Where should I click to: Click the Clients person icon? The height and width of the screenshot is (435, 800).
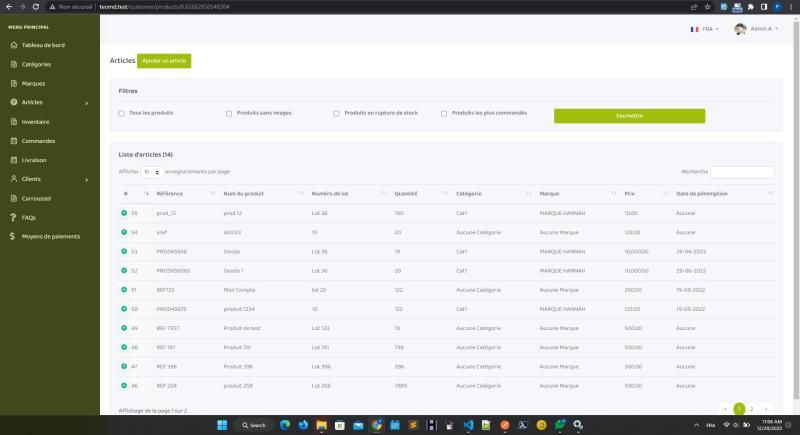[14, 178]
